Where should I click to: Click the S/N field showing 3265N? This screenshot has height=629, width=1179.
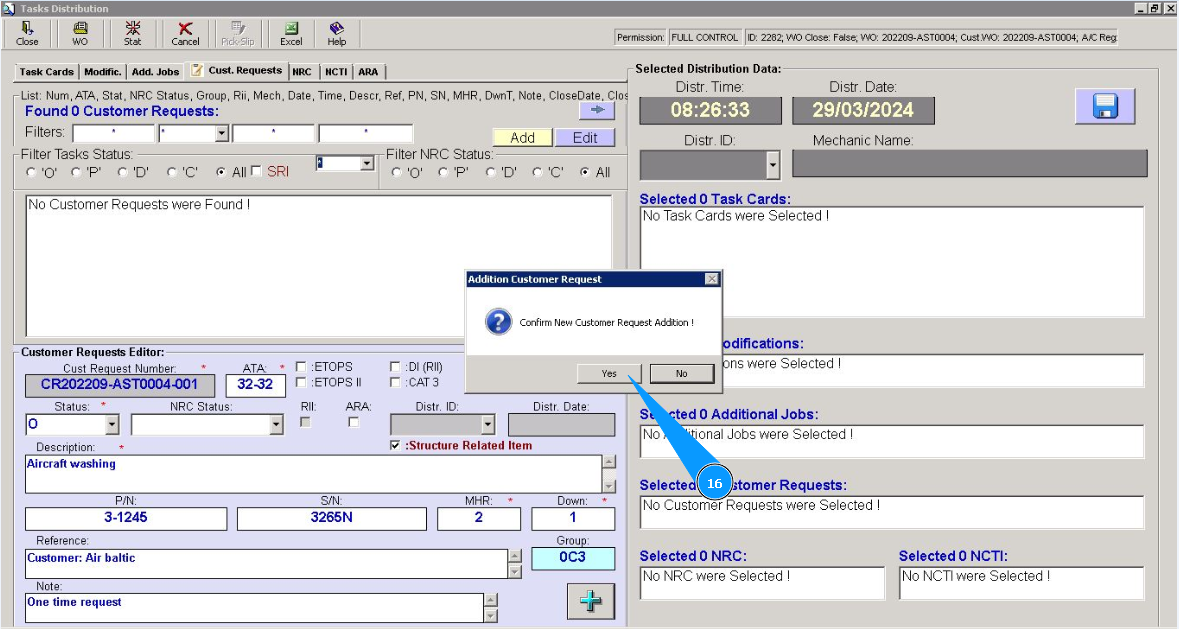tap(332, 519)
